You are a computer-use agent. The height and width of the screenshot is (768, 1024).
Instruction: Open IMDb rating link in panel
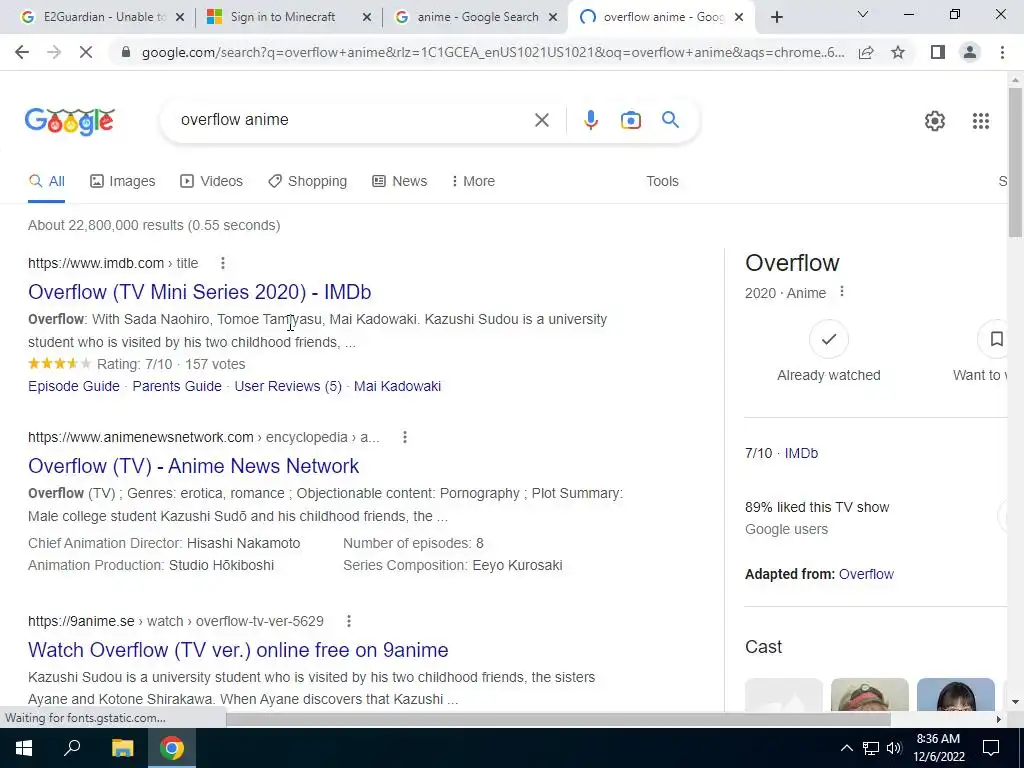[801, 453]
